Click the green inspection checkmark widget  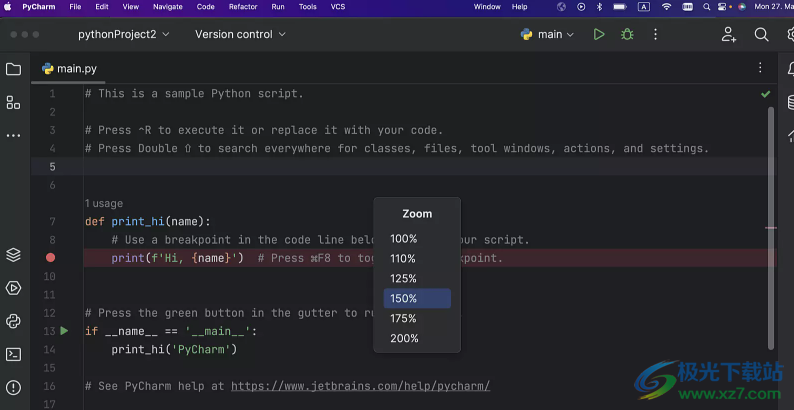tap(766, 94)
